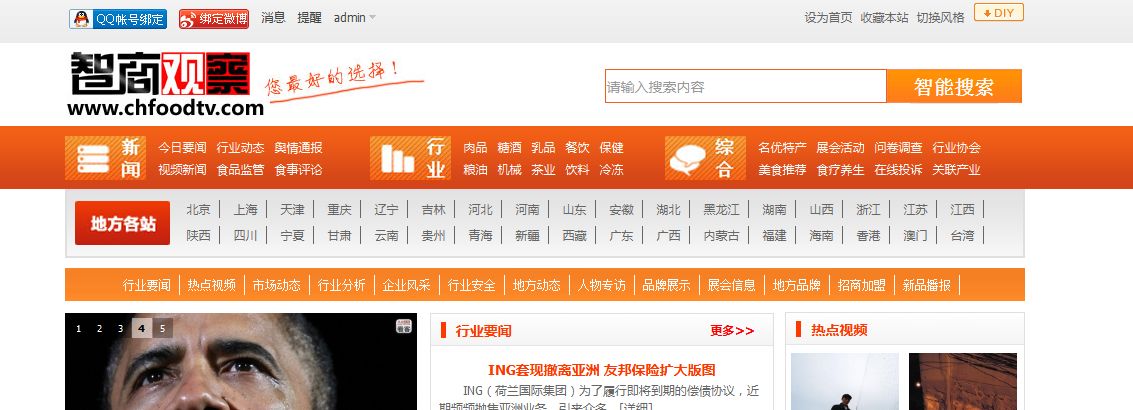Image resolution: width=1133 pixels, height=410 pixels.
Task: Go to 台湾 local station
Action: pyautogui.click(x=962, y=235)
